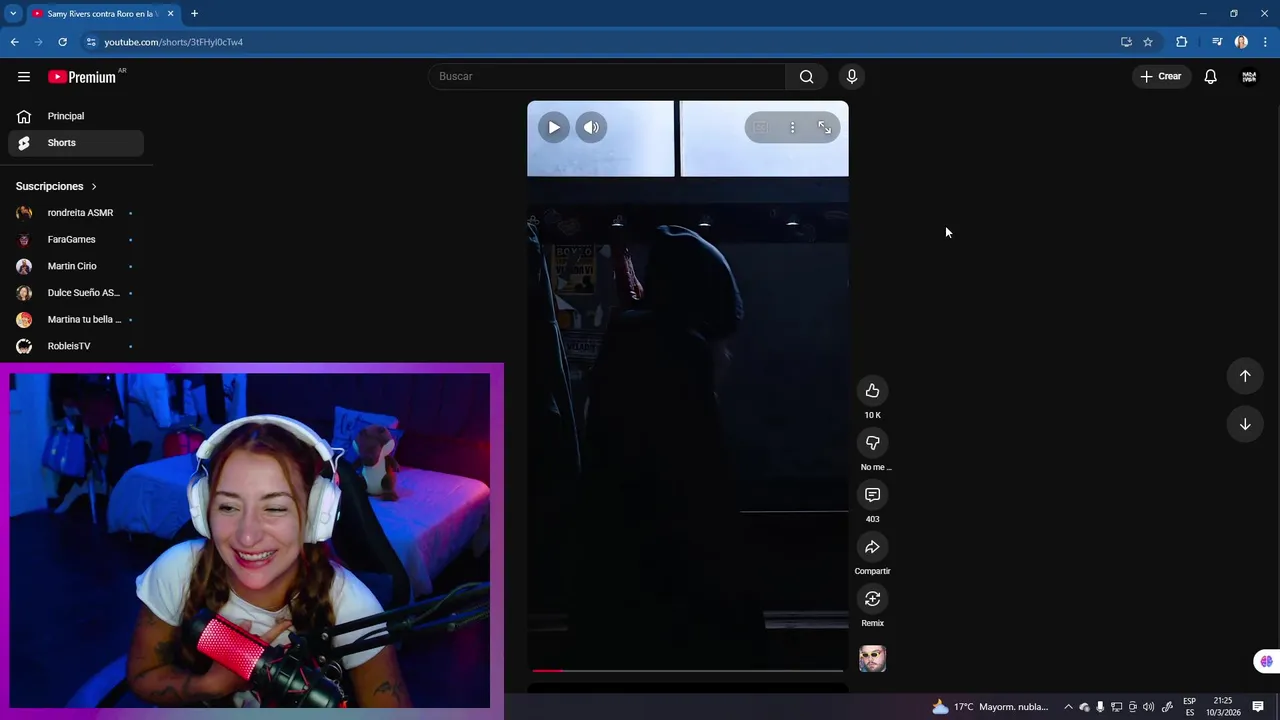Image resolution: width=1280 pixels, height=720 pixels.
Task: Open the tab search dropdown arrow
Action: [x=13, y=14]
